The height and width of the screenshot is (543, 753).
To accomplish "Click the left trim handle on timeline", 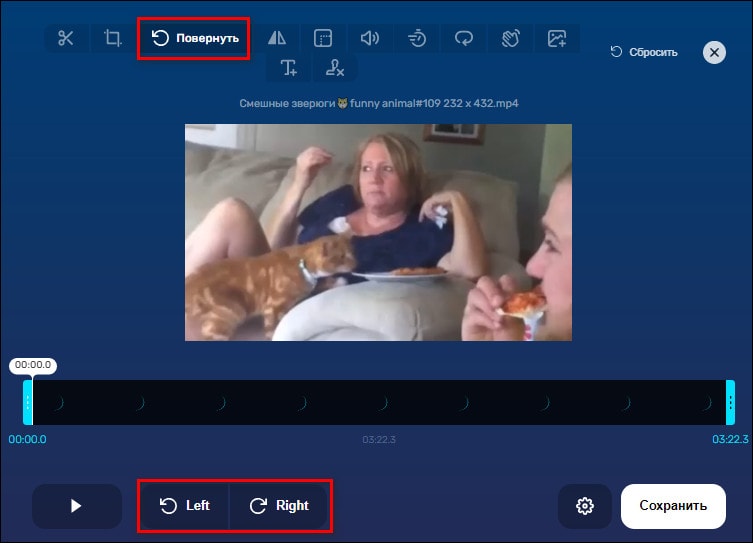I will 27,402.
